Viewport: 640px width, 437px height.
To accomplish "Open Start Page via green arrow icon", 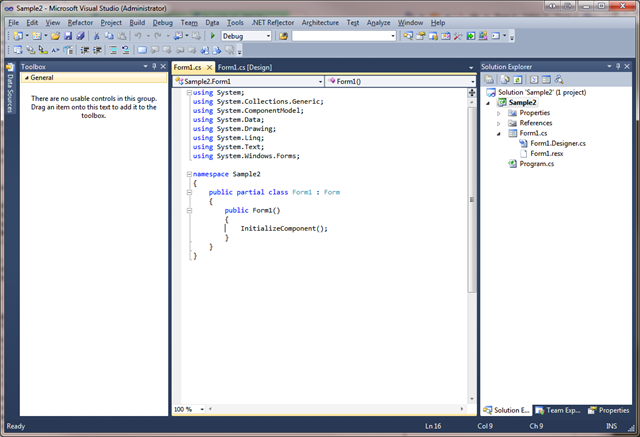I will 471,36.
